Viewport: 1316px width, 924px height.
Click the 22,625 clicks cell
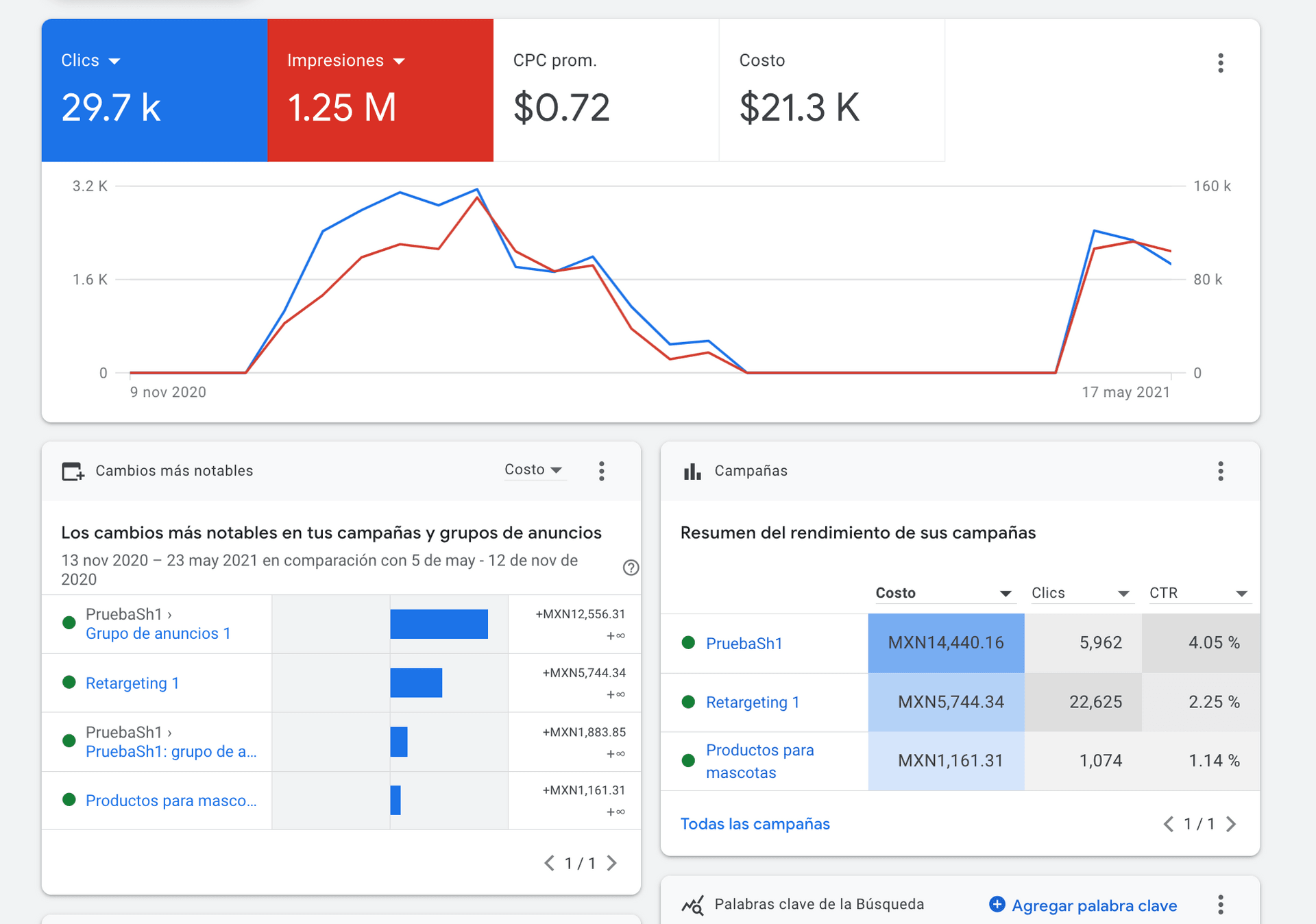pyautogui.click(x=1083, y=702)
